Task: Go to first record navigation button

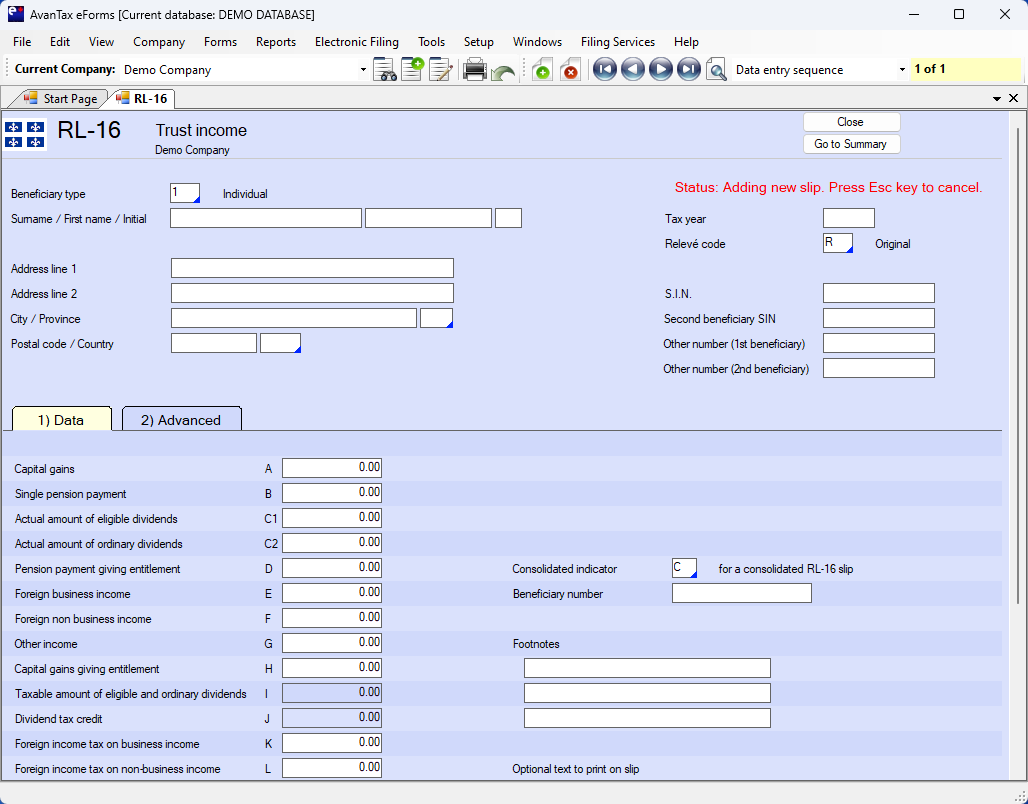Action: click(604, 70)
